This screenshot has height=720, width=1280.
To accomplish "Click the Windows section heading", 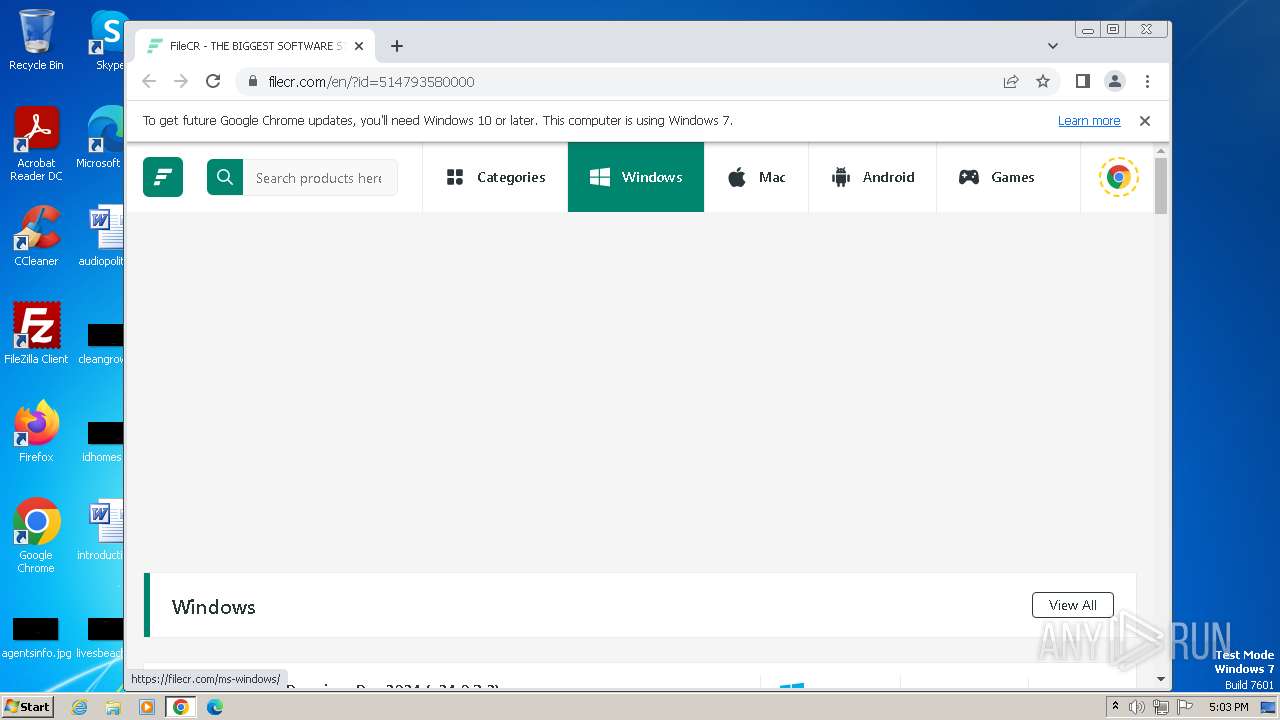I will (213, 607).
